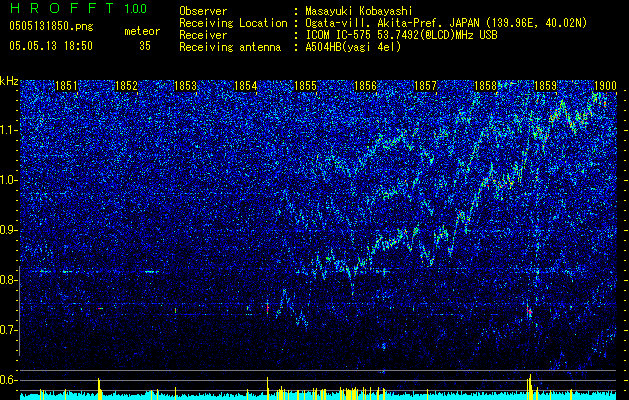629x400 pixels.
Task: Click the 0.7 frequency axis label
Action: tap(8, 330)
